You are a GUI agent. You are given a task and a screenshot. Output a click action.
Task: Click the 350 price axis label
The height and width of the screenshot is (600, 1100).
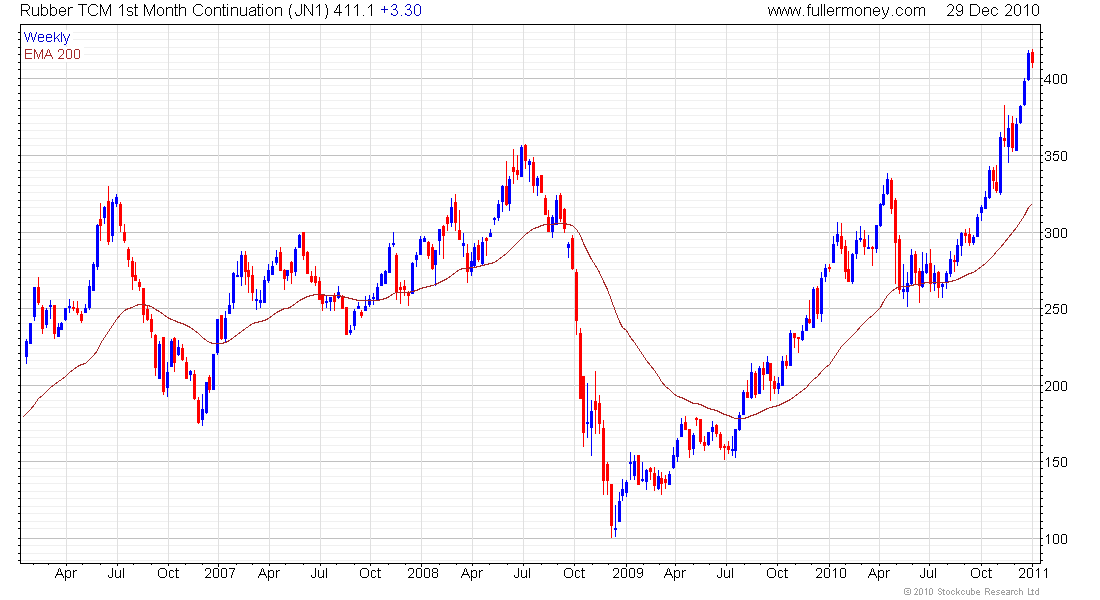click(1056, 156)
